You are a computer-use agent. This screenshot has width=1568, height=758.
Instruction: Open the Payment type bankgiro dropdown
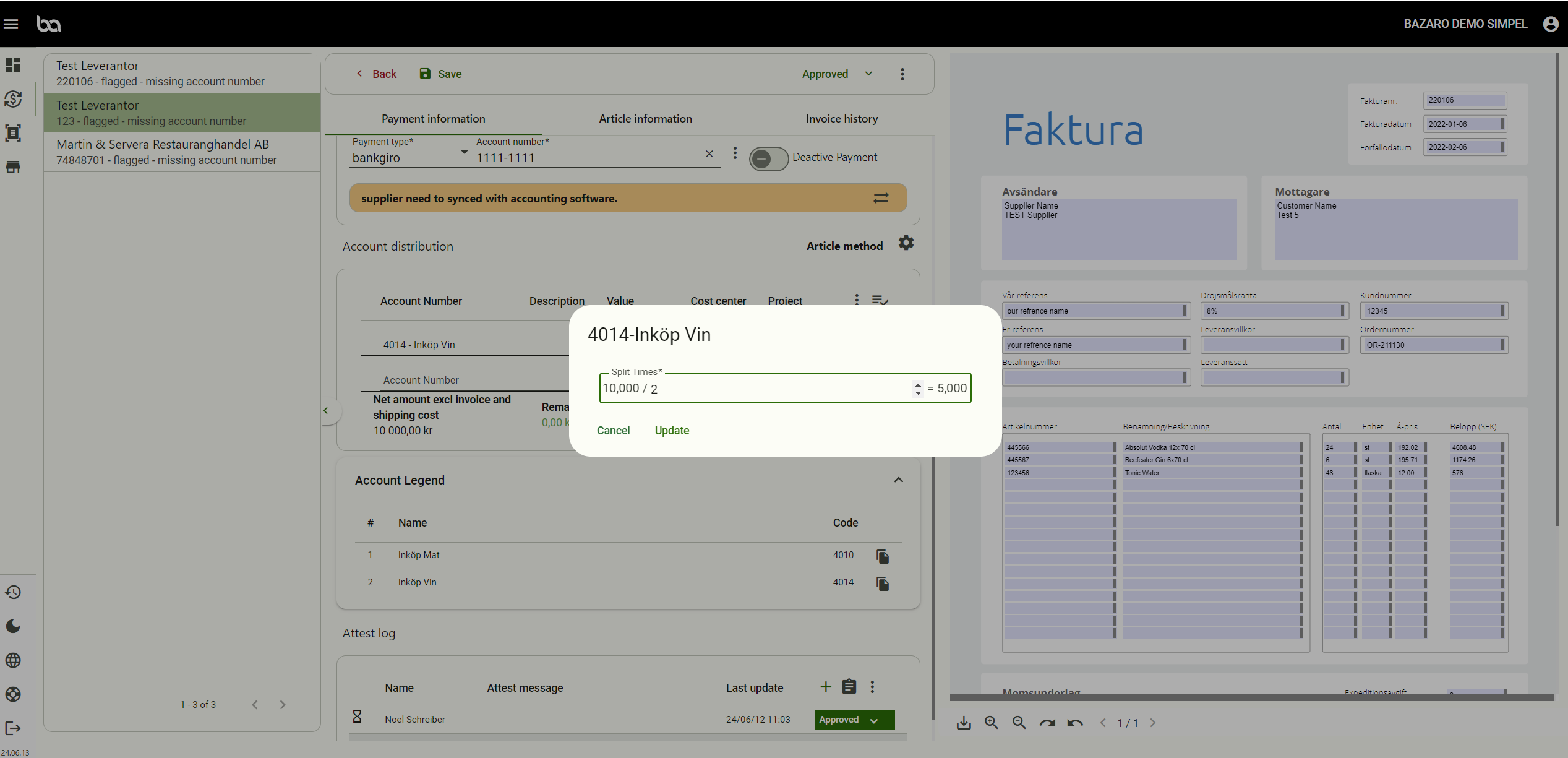point(409,157)
